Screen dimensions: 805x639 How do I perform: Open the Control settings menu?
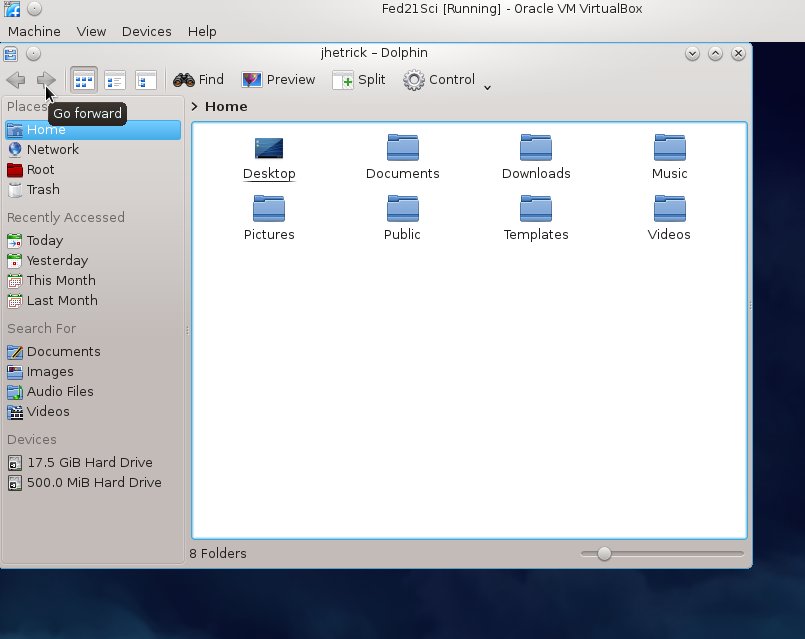[439, 80]
